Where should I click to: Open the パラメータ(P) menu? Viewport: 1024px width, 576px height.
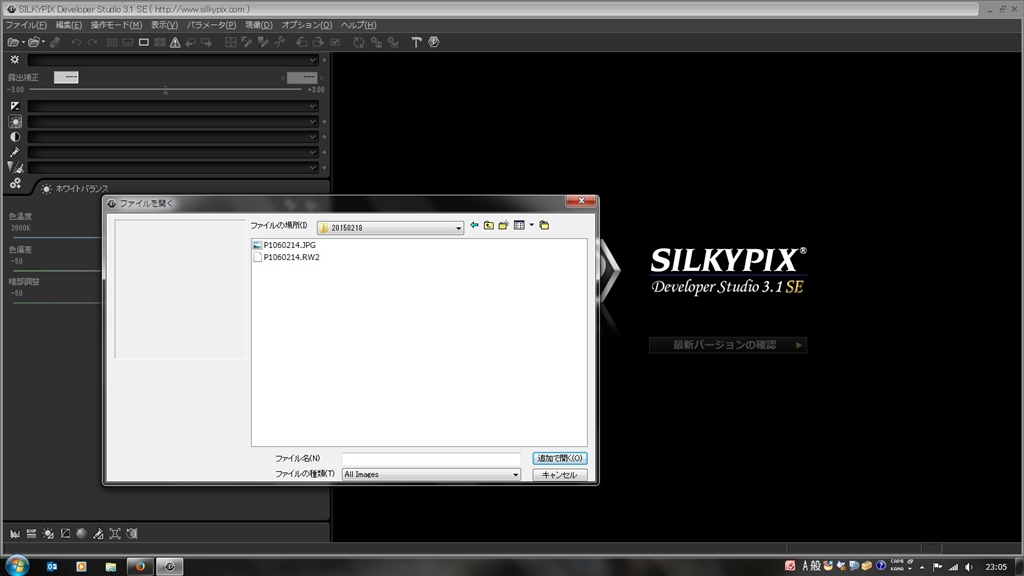pos(211,25)
